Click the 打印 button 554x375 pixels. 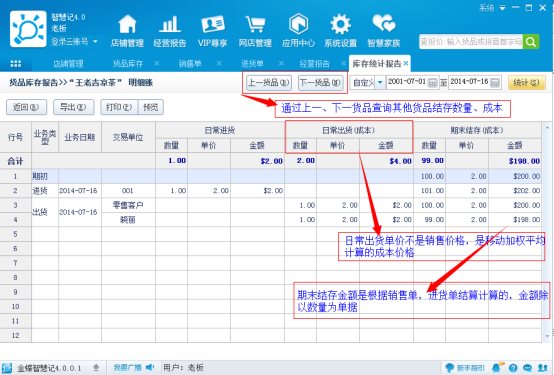pyautogui.click(x=119, y=107)
